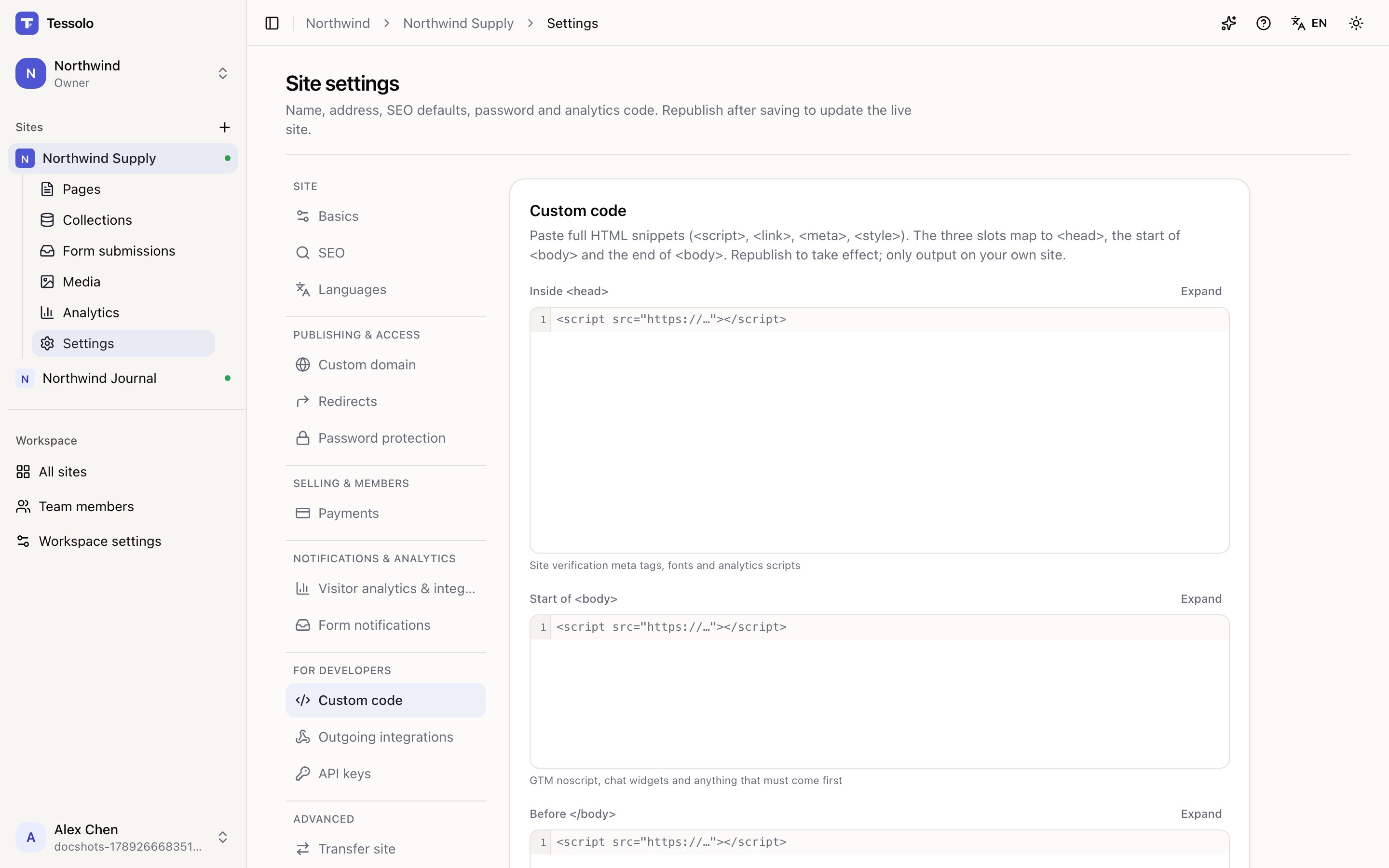Viewport: 1389px width, 868px height.
Task: Open Transfer site settings
Action: tap(386, 849)
